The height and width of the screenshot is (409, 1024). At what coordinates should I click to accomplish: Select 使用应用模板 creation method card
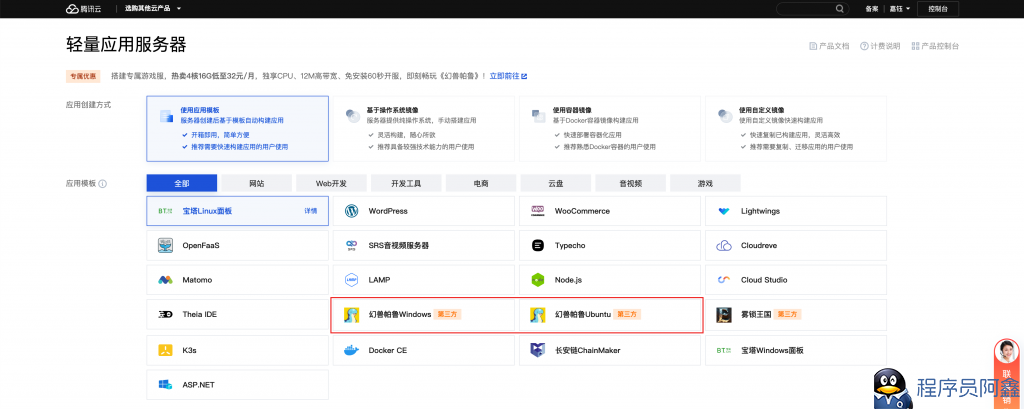(238, 129)
